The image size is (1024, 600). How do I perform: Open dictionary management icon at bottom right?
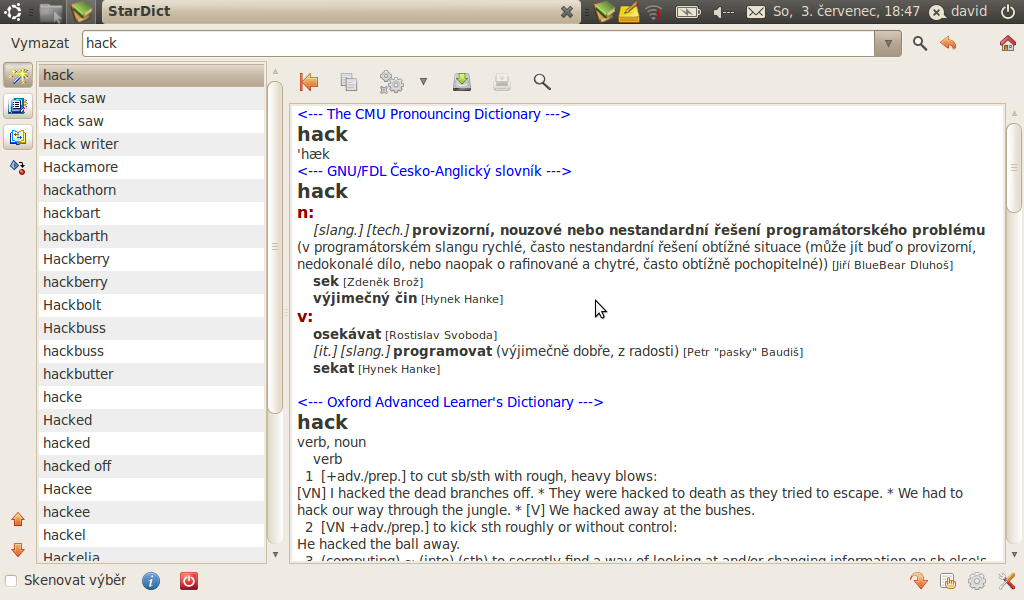coord(948,580)
